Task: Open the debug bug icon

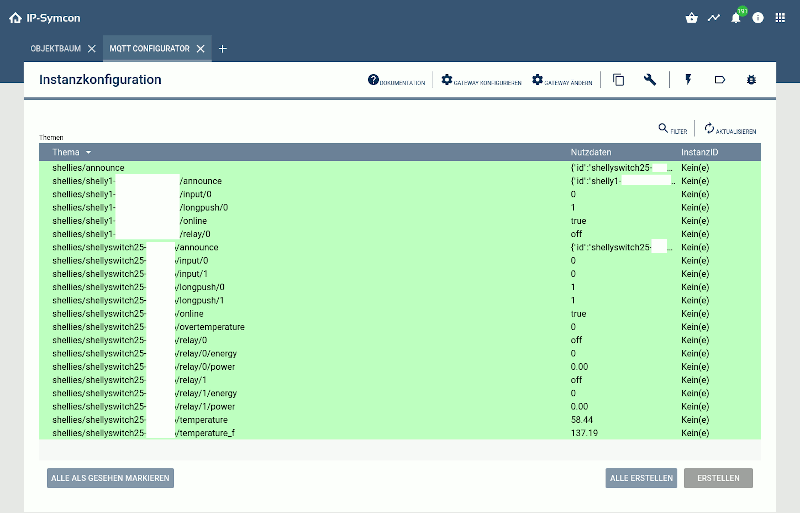Action: [x=751, y=80]
